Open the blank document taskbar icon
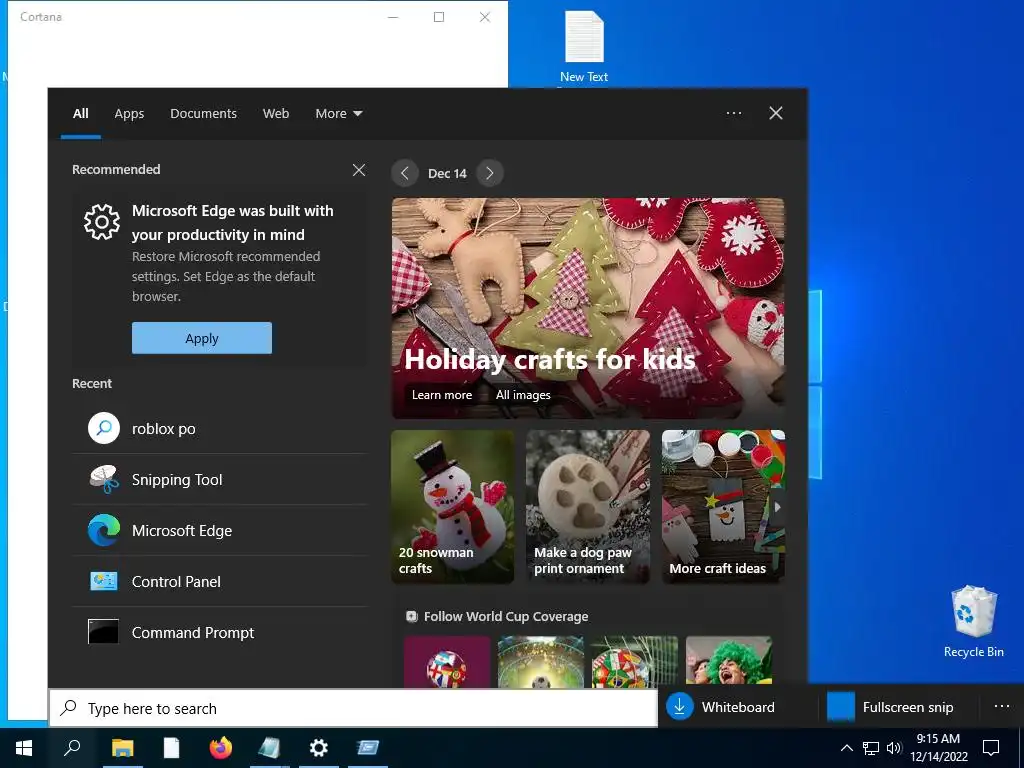Viewport: 1024px width, 768px height. click(x=171, y=748)
